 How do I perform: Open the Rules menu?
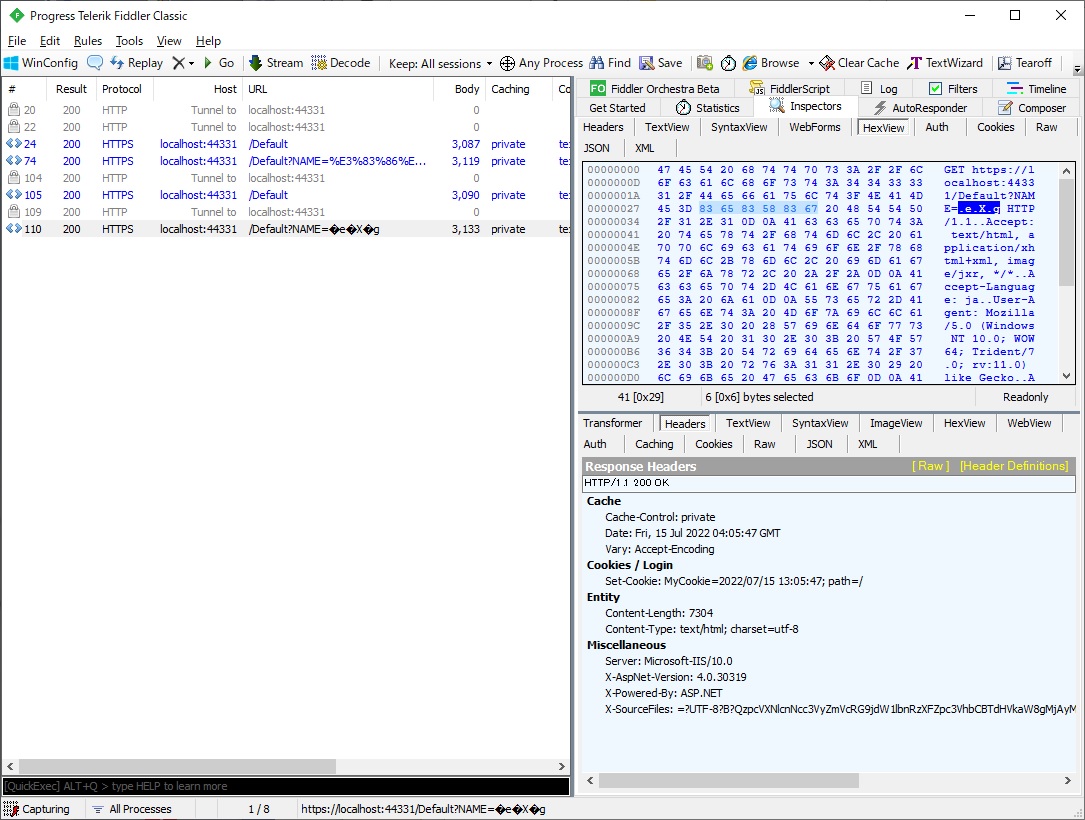click(88, 41)
